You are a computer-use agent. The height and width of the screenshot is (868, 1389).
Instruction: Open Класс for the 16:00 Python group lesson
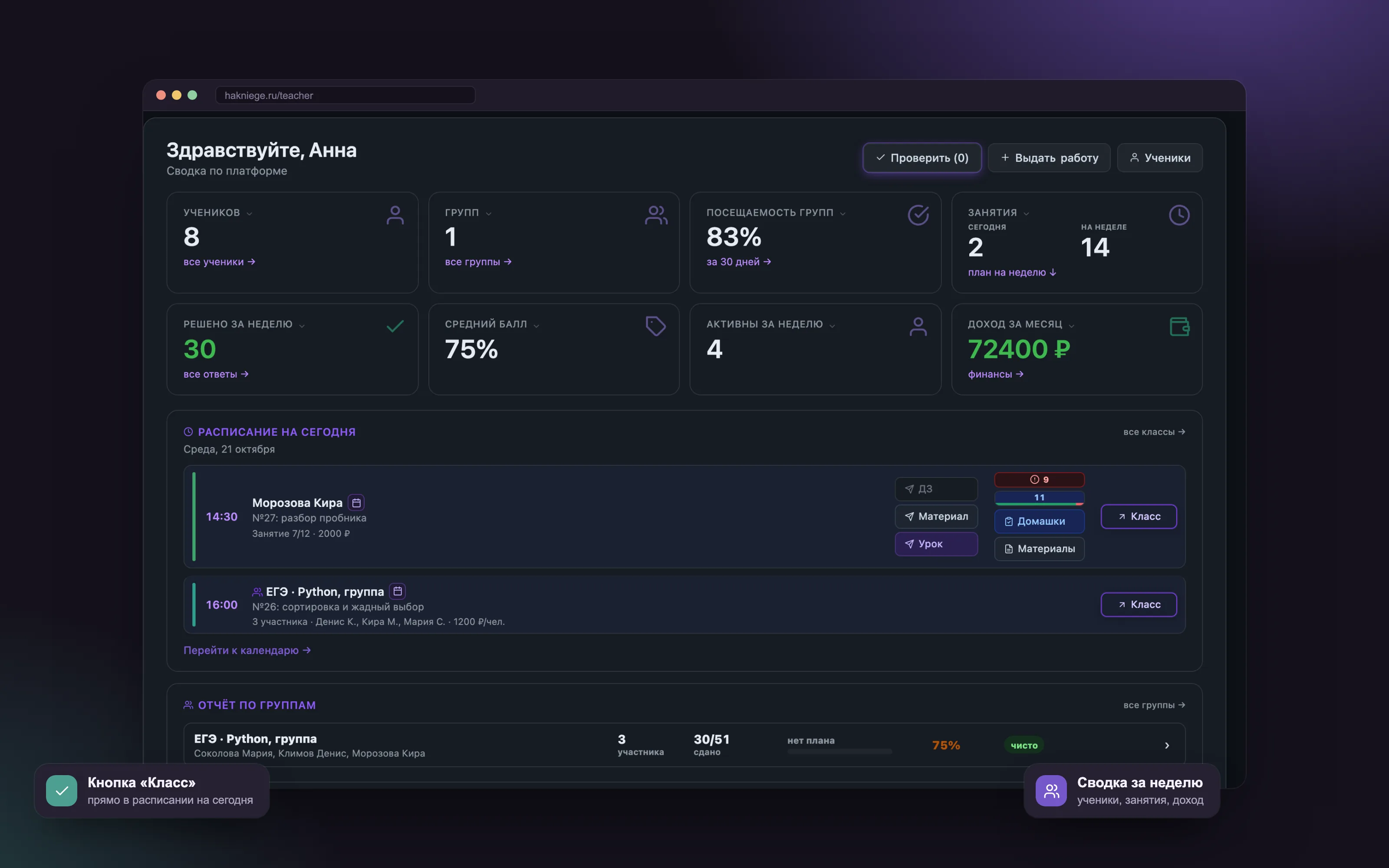[x=1139, y=605]
